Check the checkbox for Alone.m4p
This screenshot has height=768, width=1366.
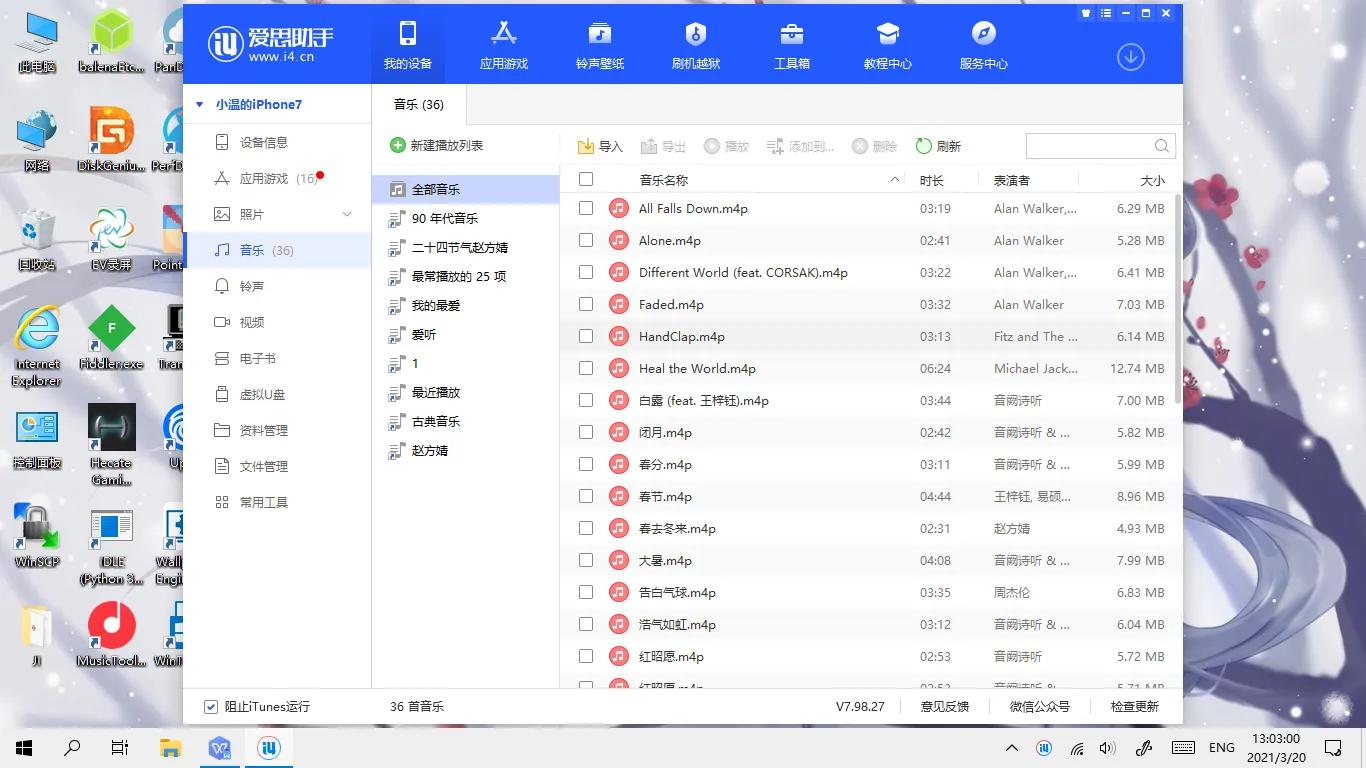click(585, 240)
